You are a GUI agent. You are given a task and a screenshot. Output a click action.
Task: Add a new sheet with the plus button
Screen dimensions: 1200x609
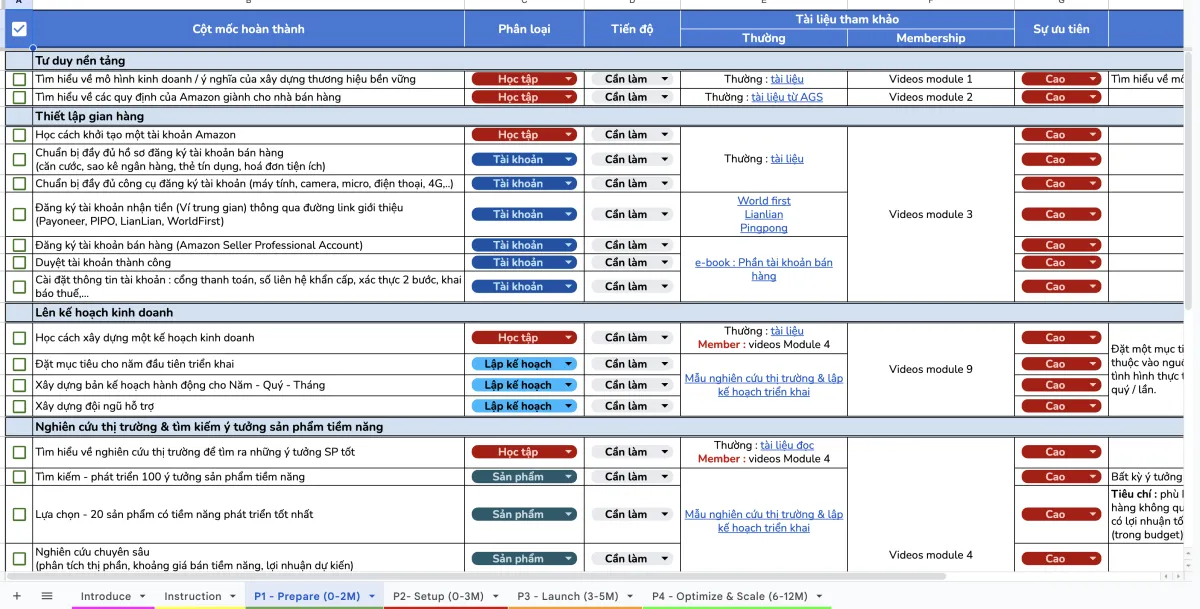click(x=16, y=596)
